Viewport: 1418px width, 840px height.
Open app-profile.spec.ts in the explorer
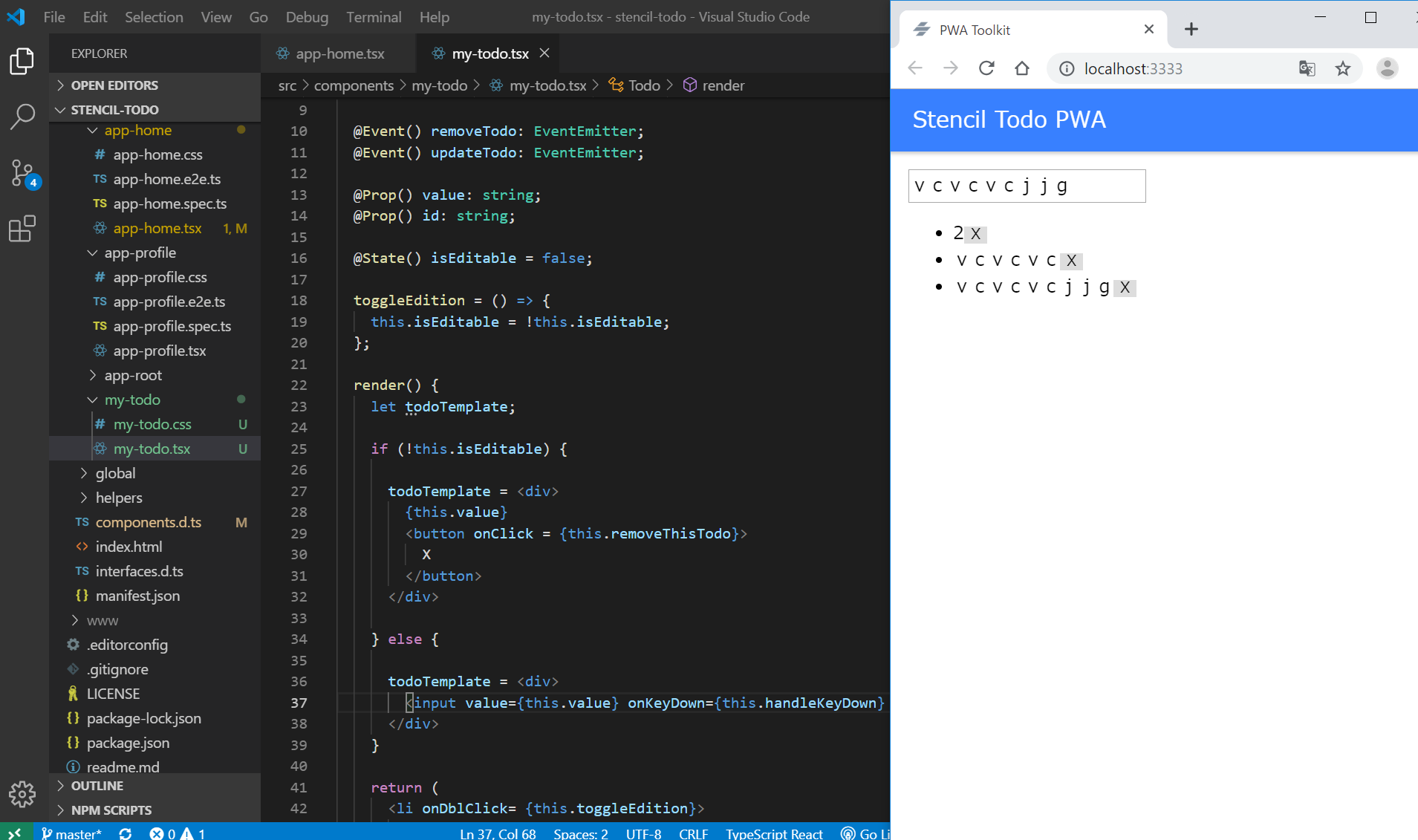(172, 326)
